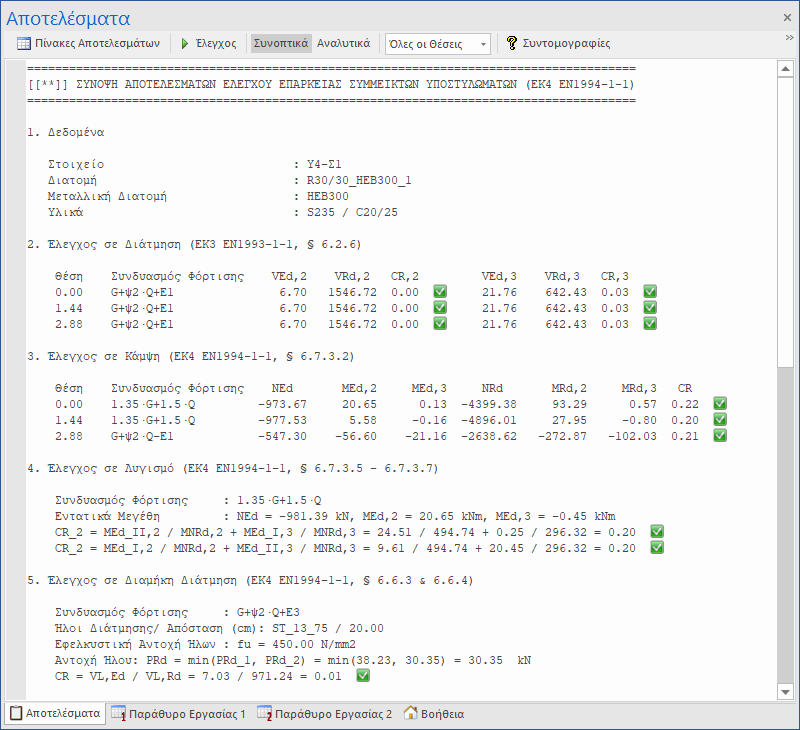This screenshot has width=800, height=730.
Task: Click green checkmark for longitudinal shear CR 0.01
Action: point(363,676)
